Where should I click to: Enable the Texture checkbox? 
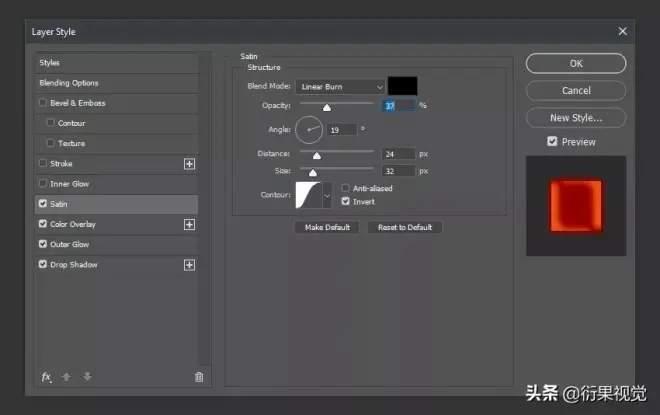51,143
